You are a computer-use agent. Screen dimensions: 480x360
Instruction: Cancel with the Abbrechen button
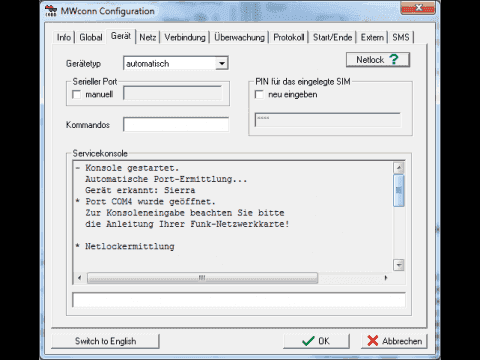[394, 341]
